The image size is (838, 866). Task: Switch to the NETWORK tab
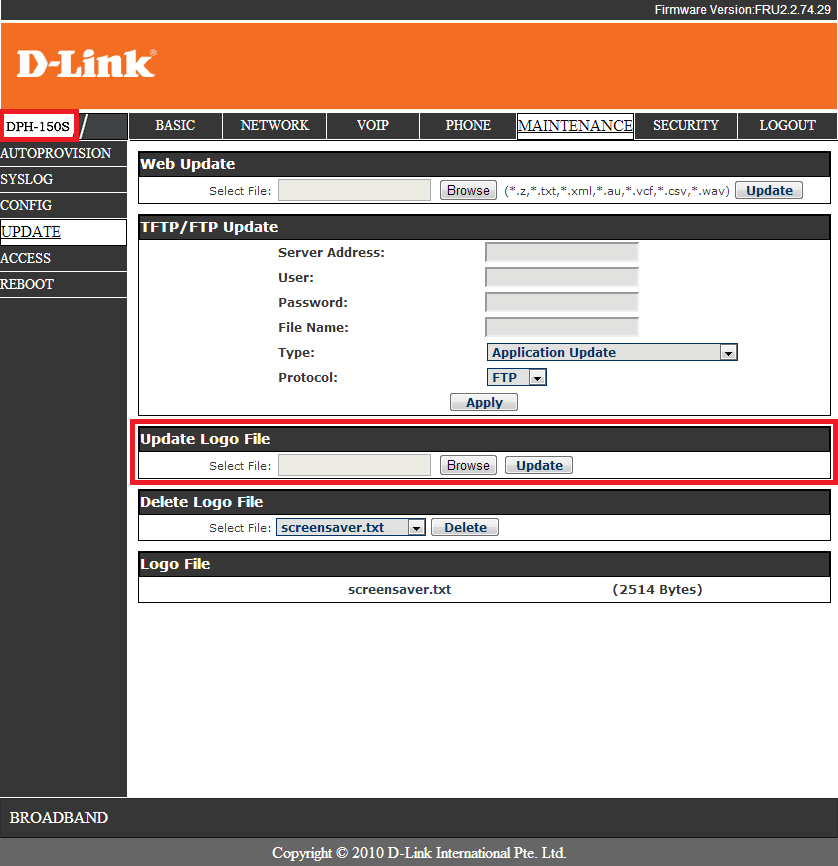tap(275, 126)
